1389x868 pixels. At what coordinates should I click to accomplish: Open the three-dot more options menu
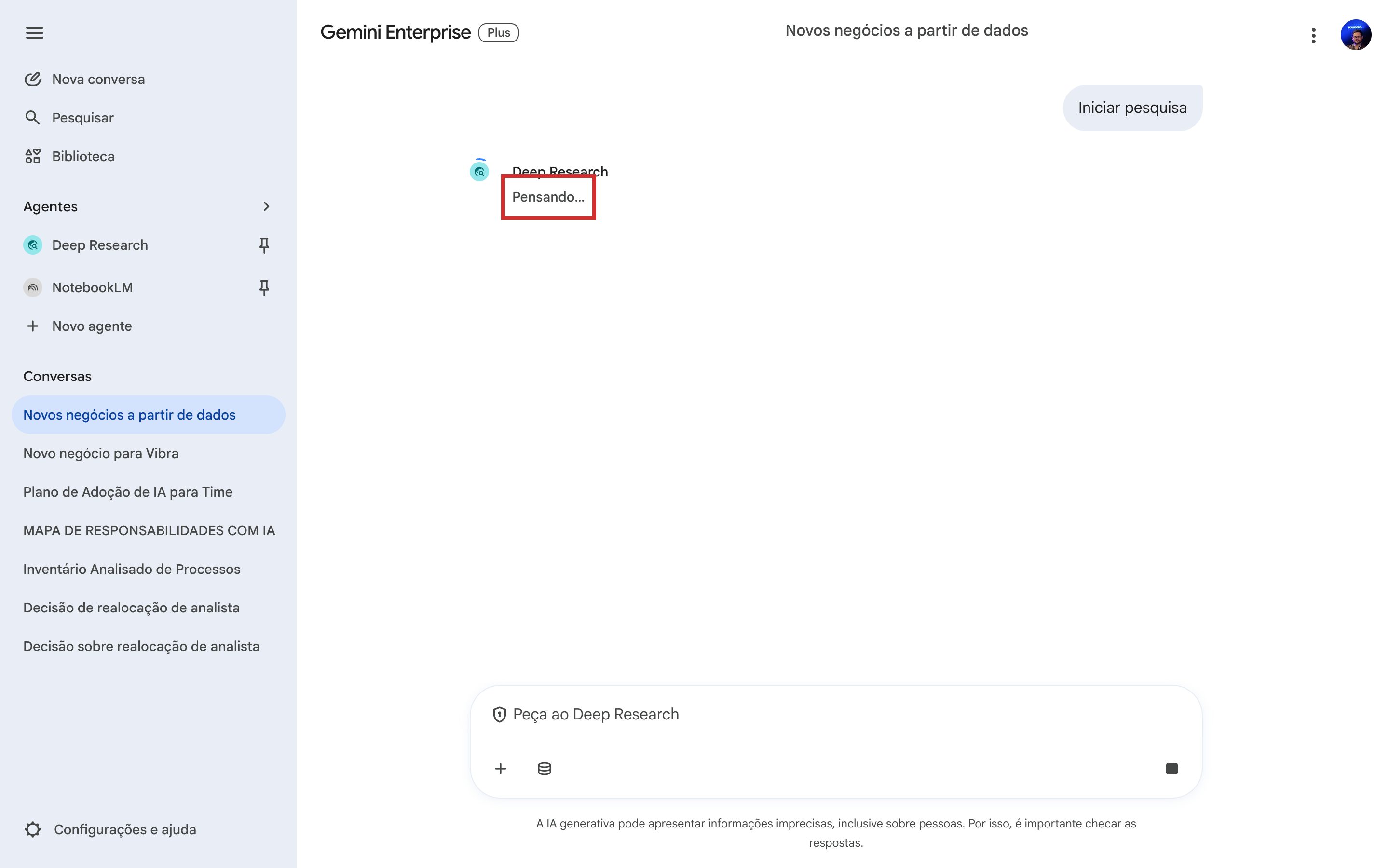pos(1313,36)
